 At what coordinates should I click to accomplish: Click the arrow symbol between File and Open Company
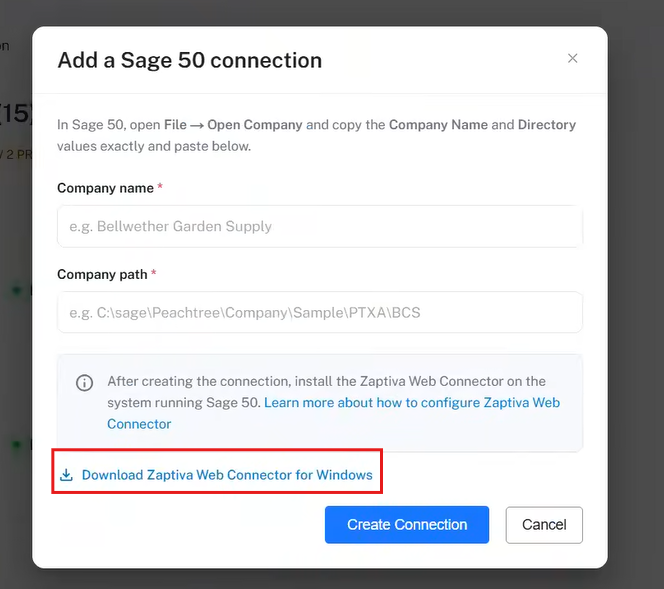[197, 125]
